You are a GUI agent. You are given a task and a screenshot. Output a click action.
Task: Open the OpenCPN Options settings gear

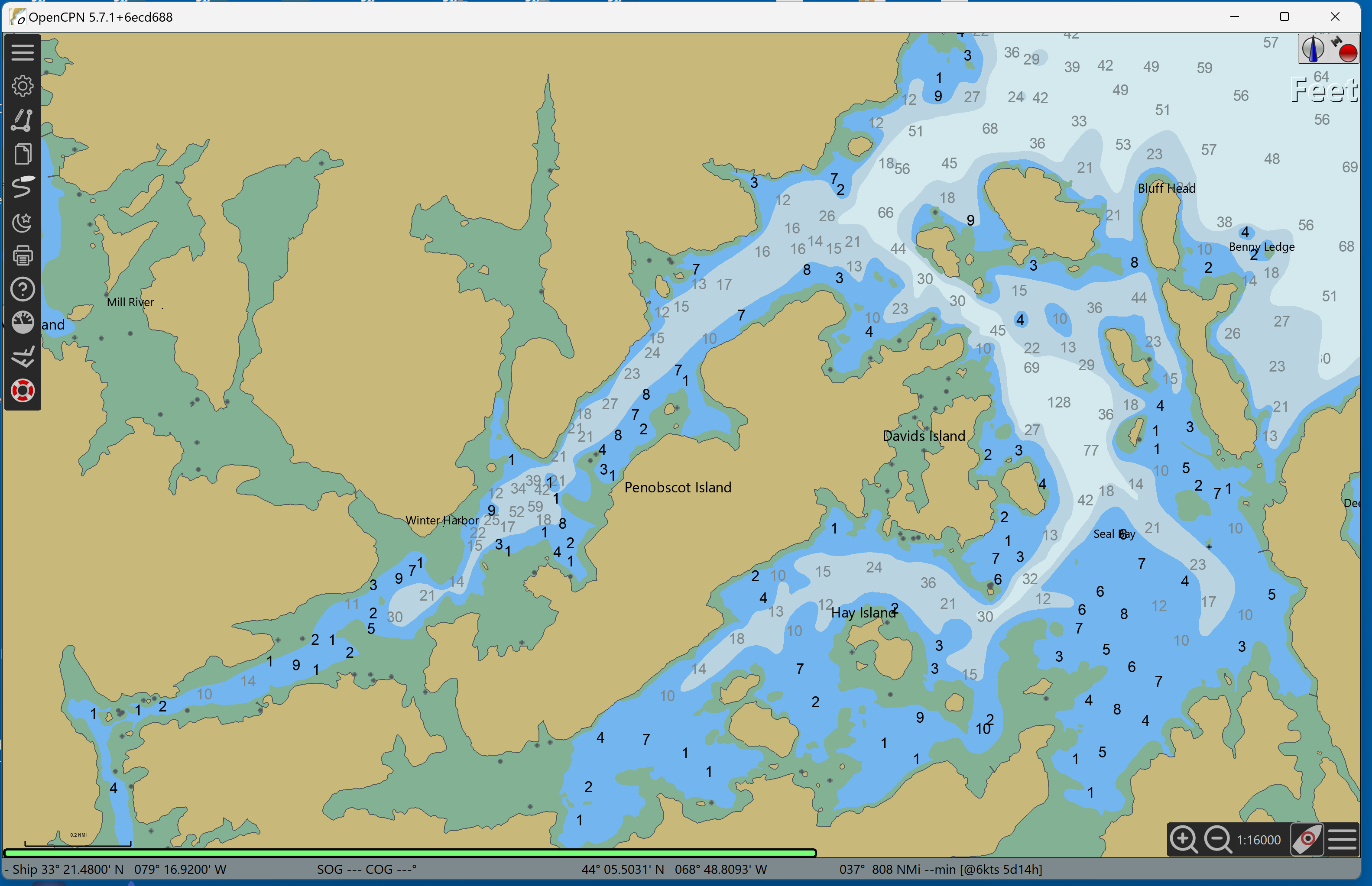click(x=23, y=85)
